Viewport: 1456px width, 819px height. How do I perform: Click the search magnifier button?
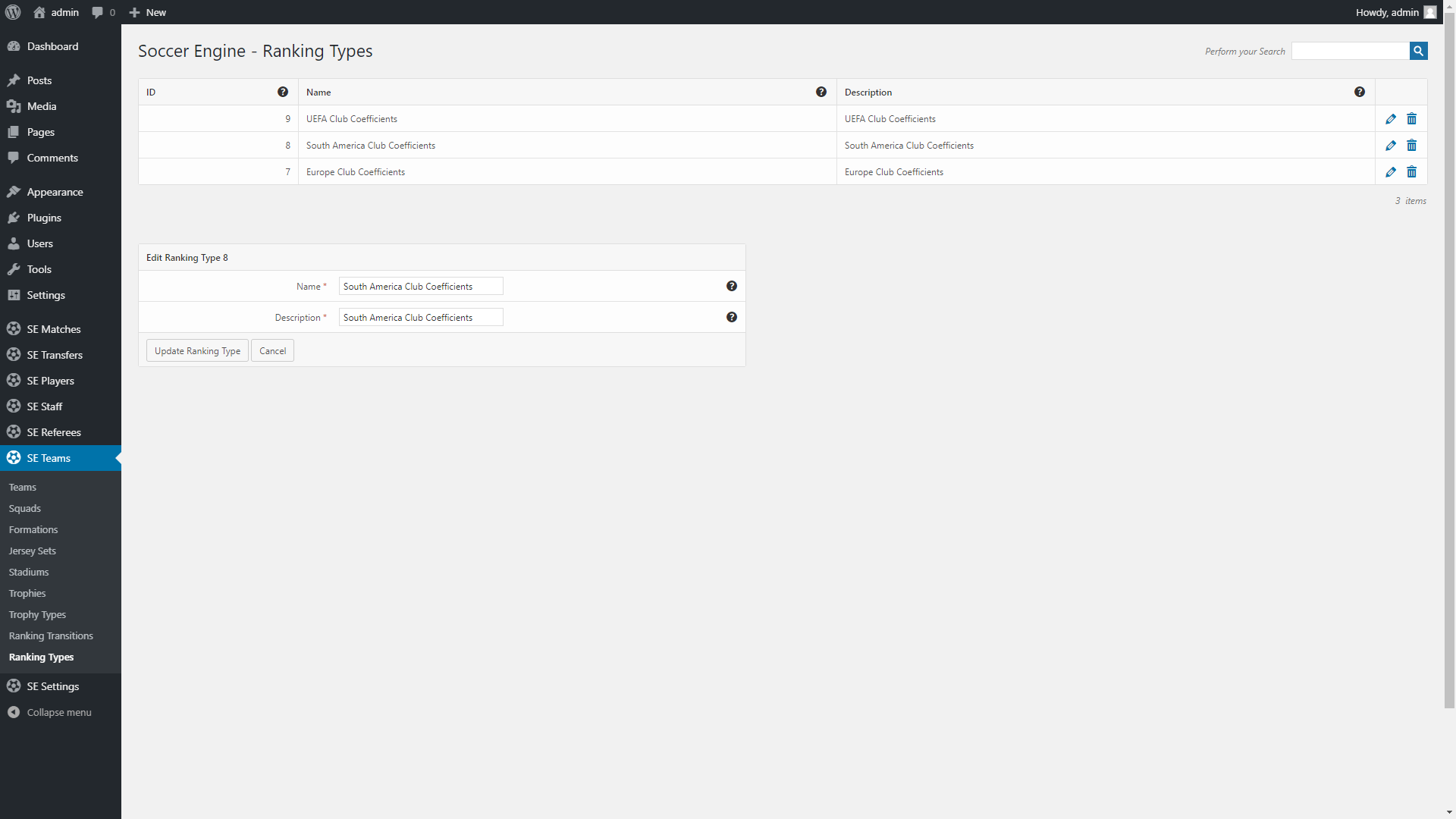(x=1418, y=51)
